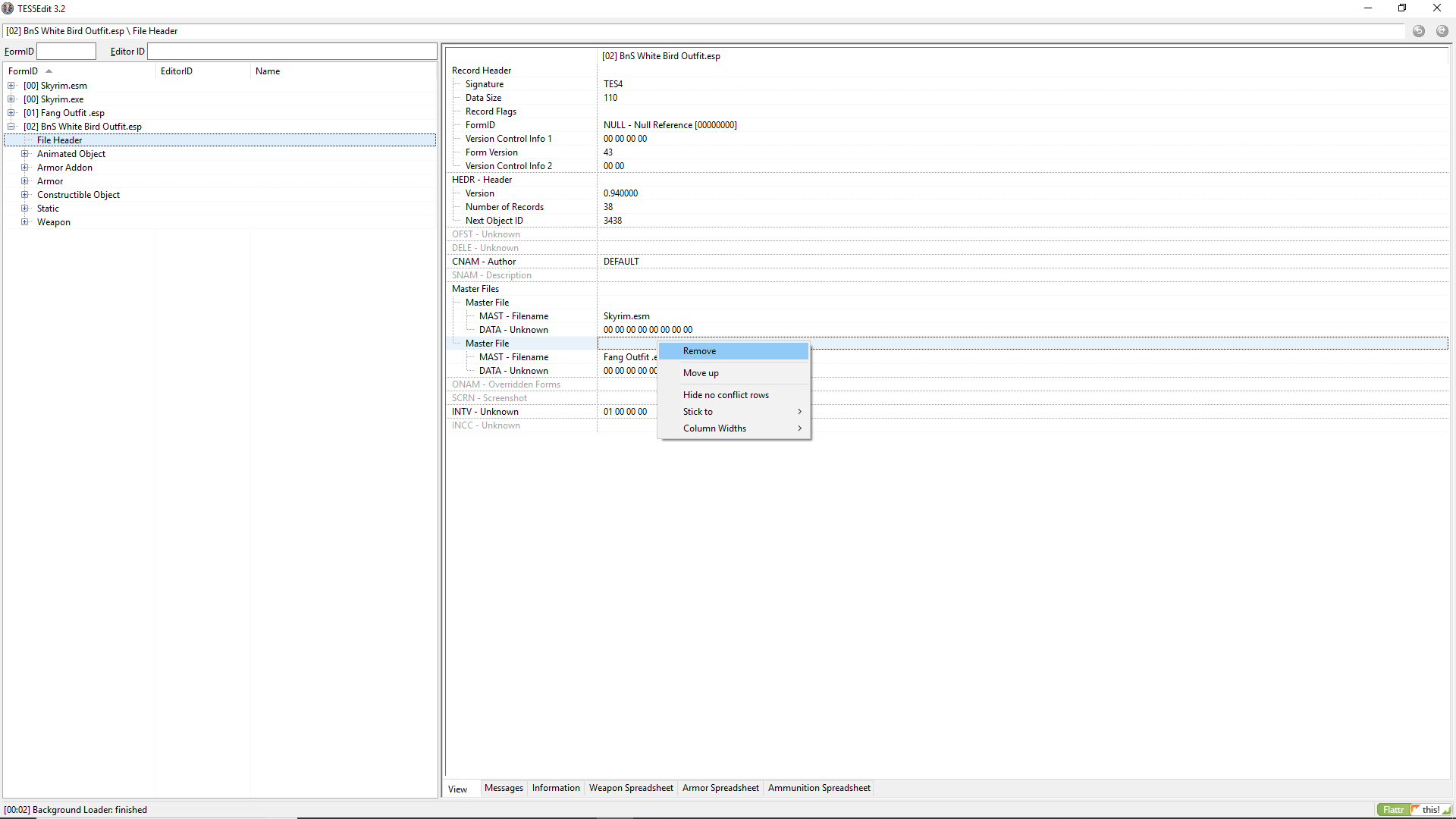Click the Flattr this button

click(1414, 810)
